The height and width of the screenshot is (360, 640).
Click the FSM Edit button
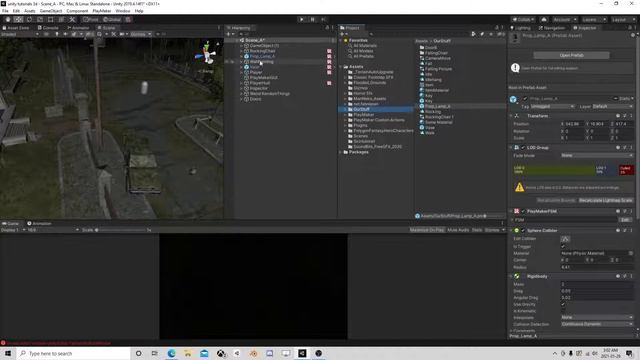625,220
